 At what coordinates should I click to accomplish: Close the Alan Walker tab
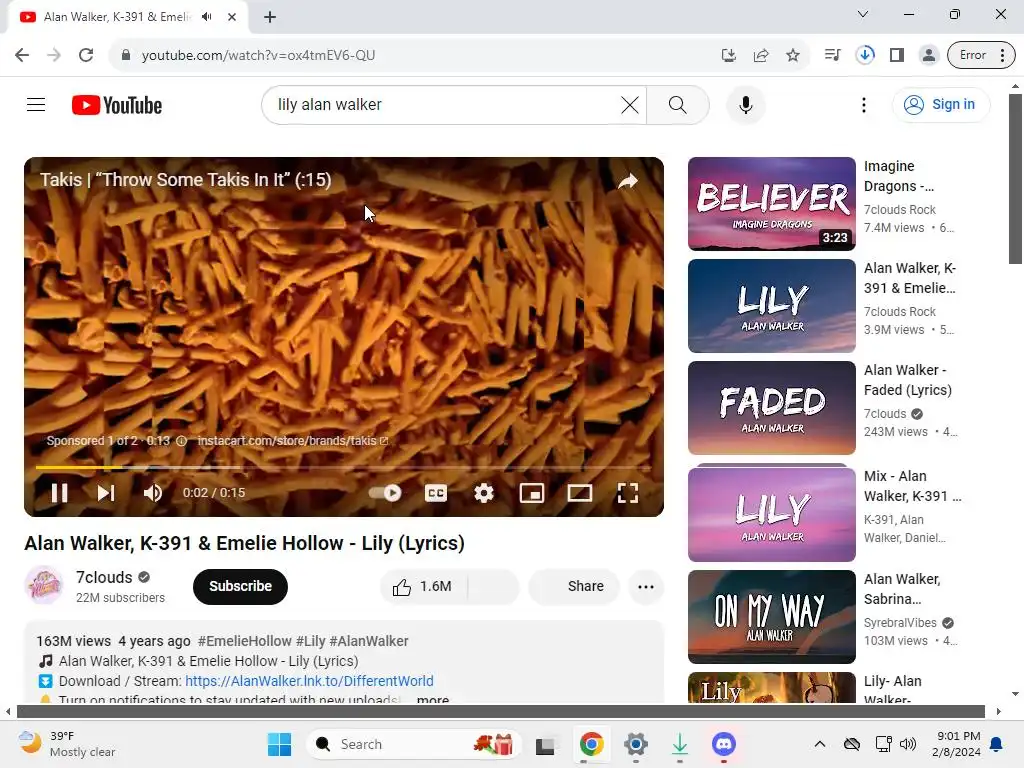click(x=232, y=17)
